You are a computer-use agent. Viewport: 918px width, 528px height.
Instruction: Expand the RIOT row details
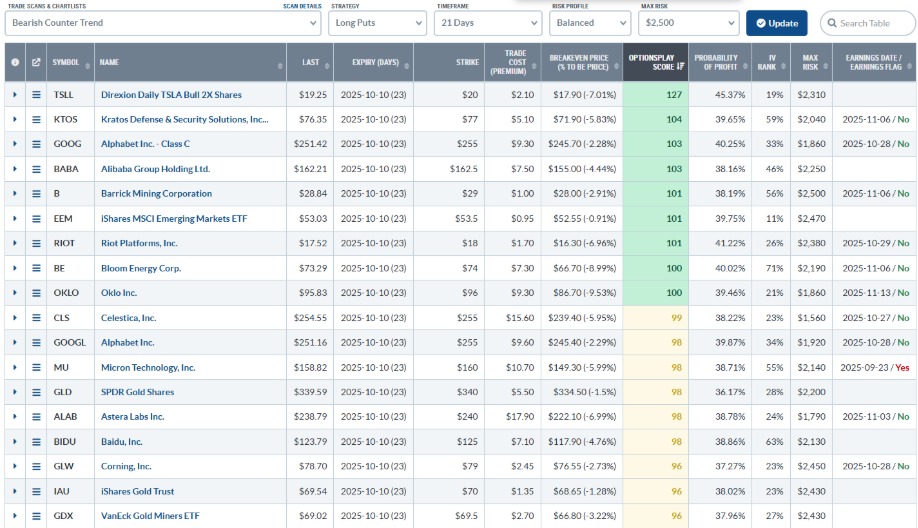click(x=15, y=243)
